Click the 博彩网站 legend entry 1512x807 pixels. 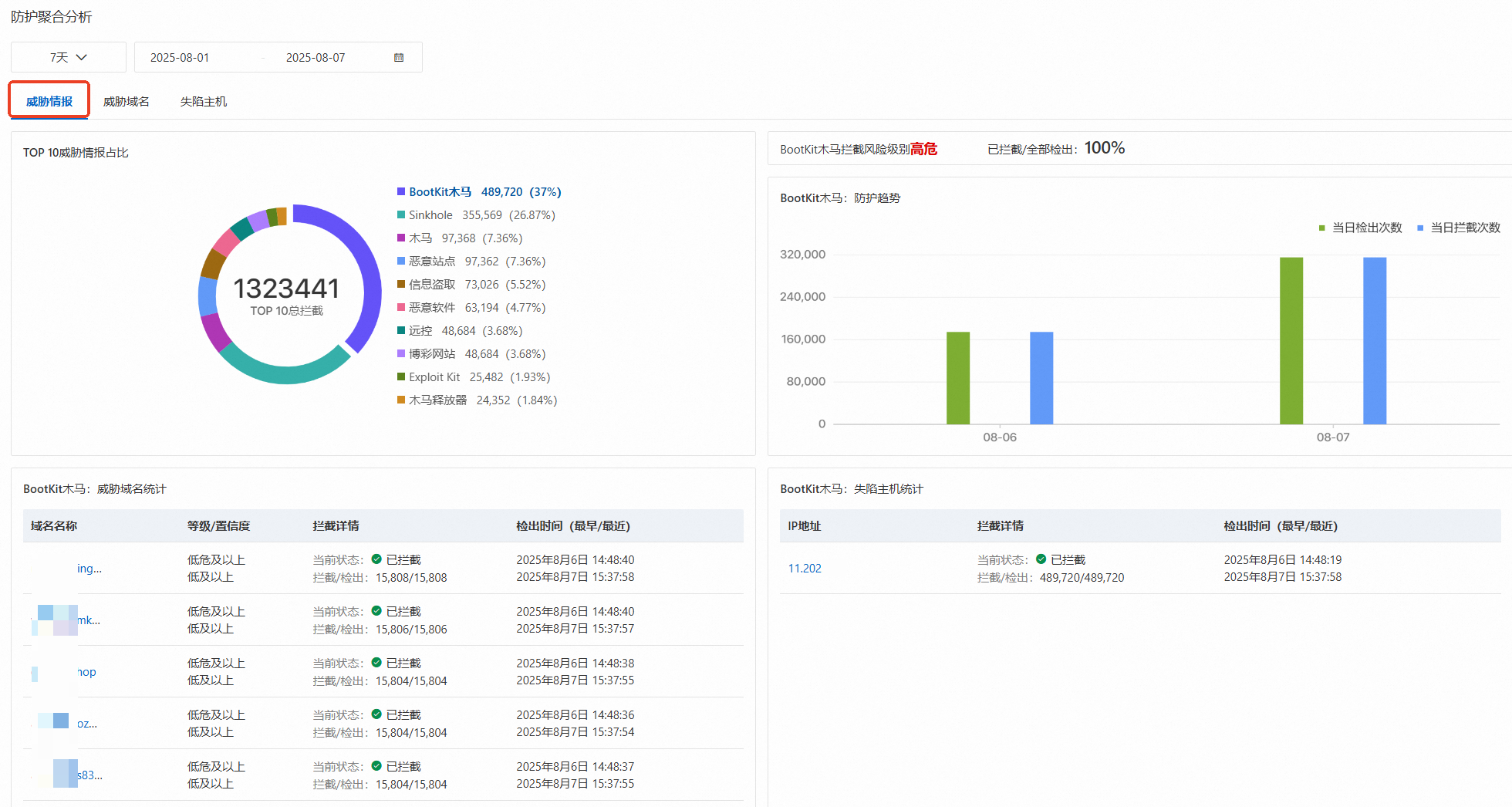[x=471, y=354]
